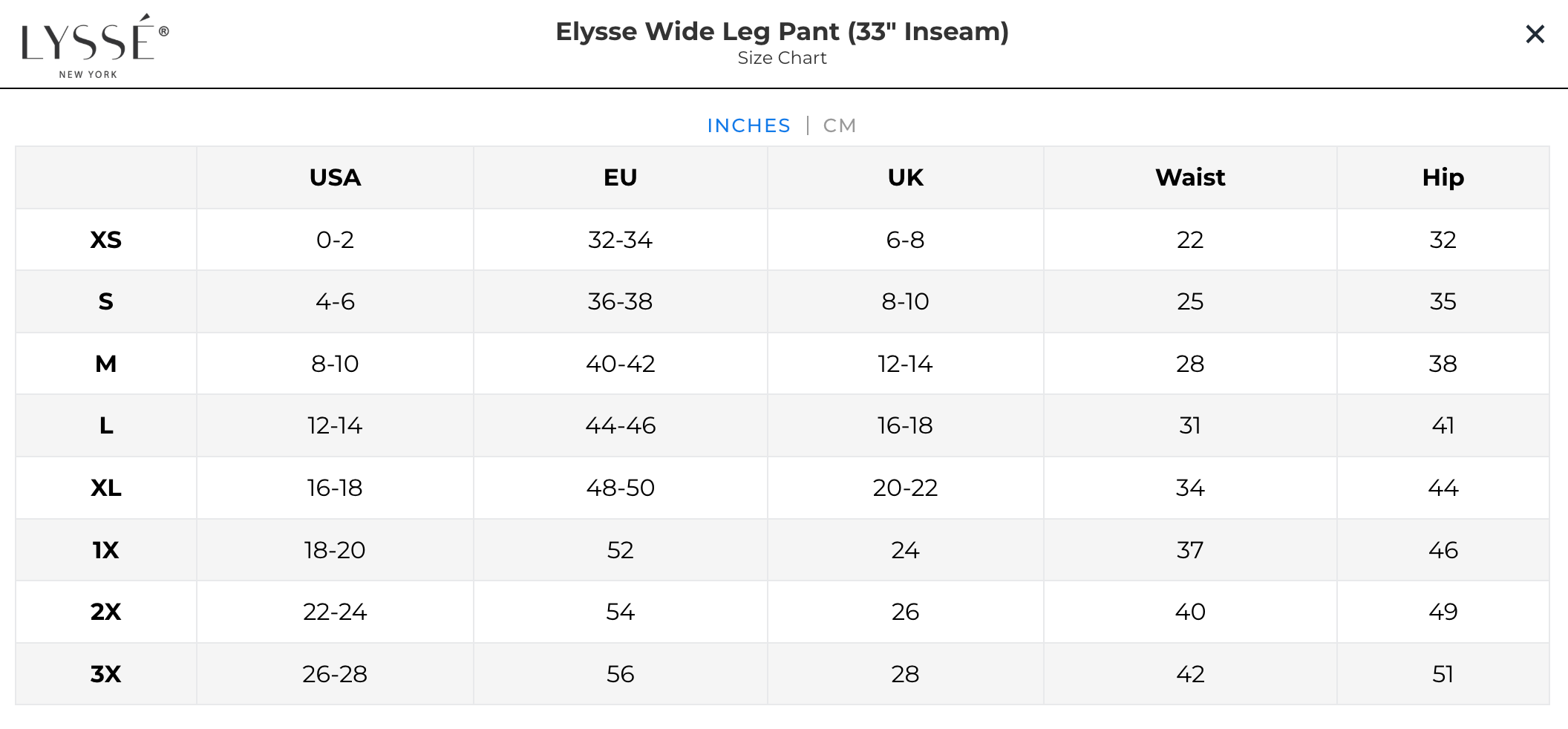Select the XS row label

[x=105, y=240]
